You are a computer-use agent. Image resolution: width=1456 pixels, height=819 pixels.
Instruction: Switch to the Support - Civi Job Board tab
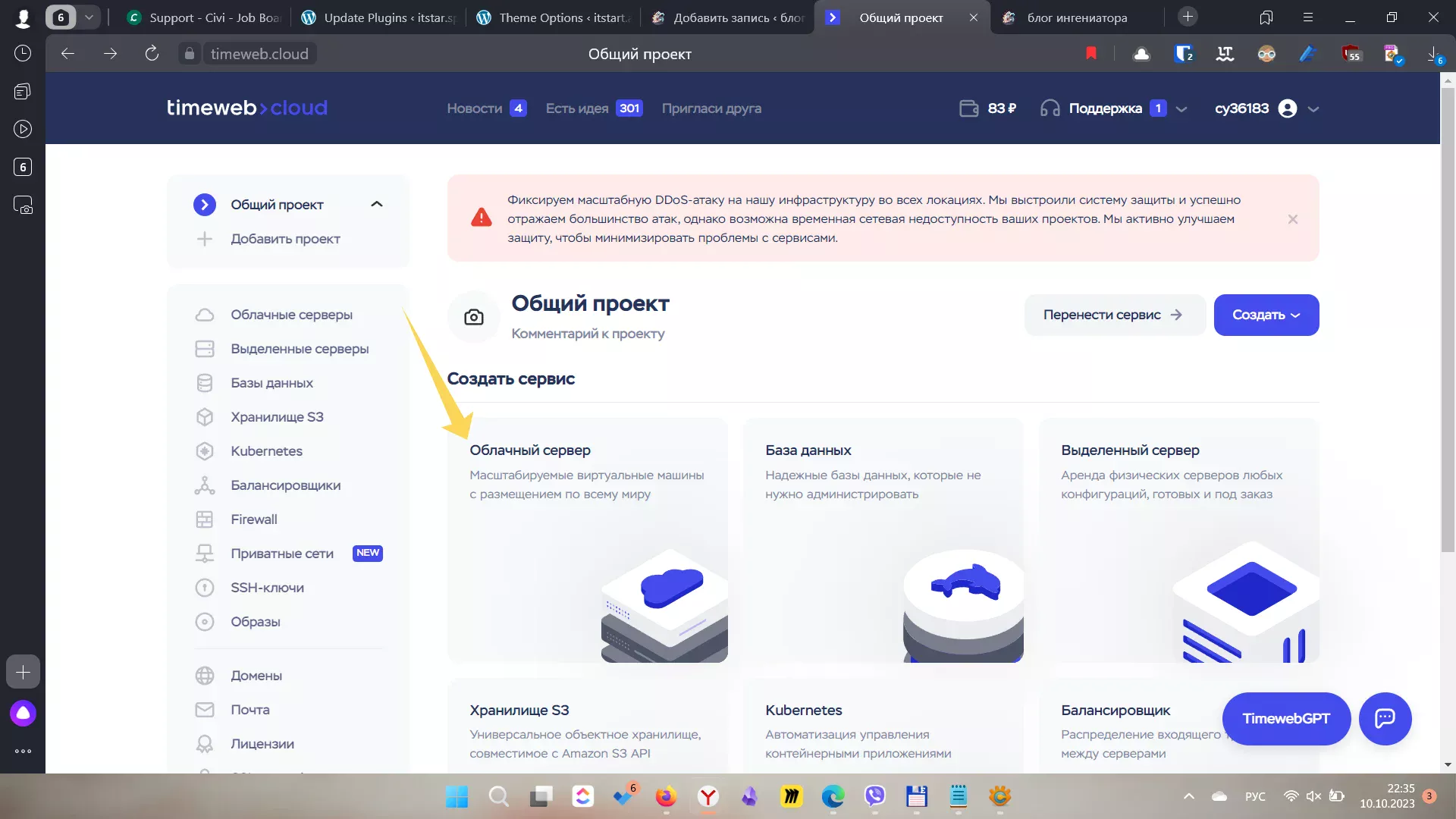tap(205, 17)
